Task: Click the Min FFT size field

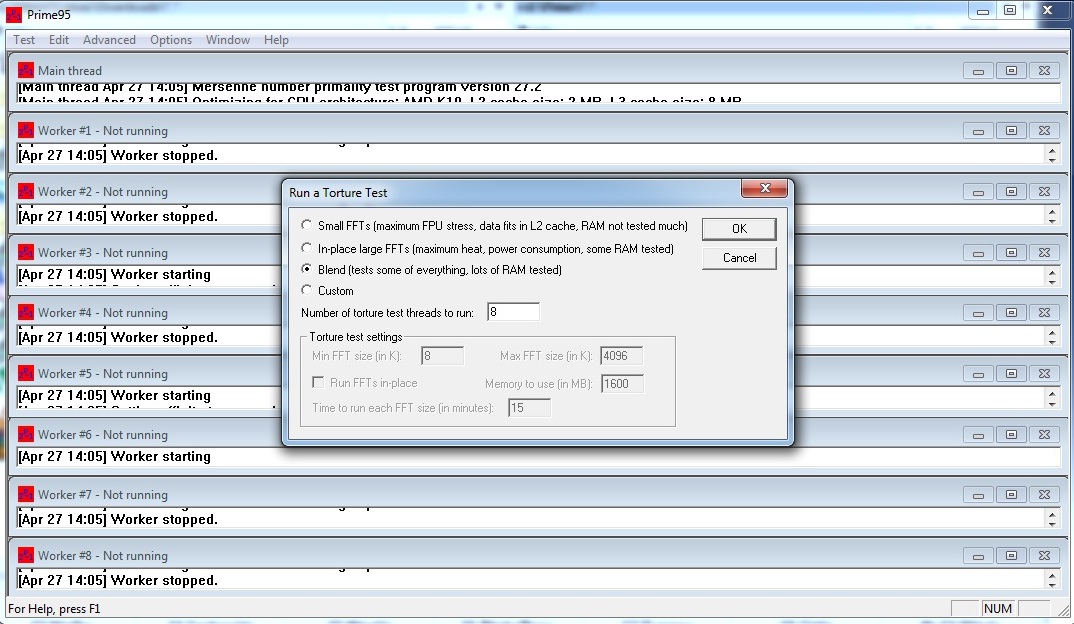Action: point(442,355)
